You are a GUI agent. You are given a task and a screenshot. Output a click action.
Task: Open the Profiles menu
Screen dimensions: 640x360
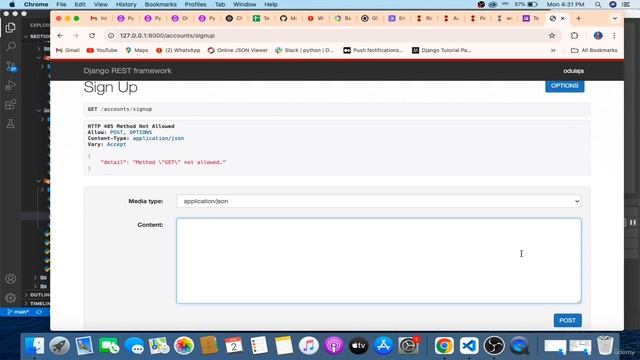coord(195,4)
